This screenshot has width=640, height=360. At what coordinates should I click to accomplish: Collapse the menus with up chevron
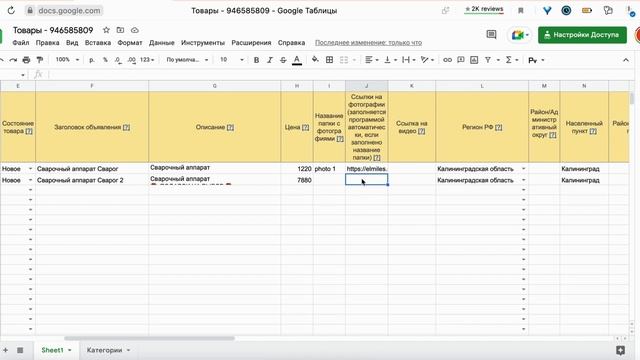(x=626, y=60)
